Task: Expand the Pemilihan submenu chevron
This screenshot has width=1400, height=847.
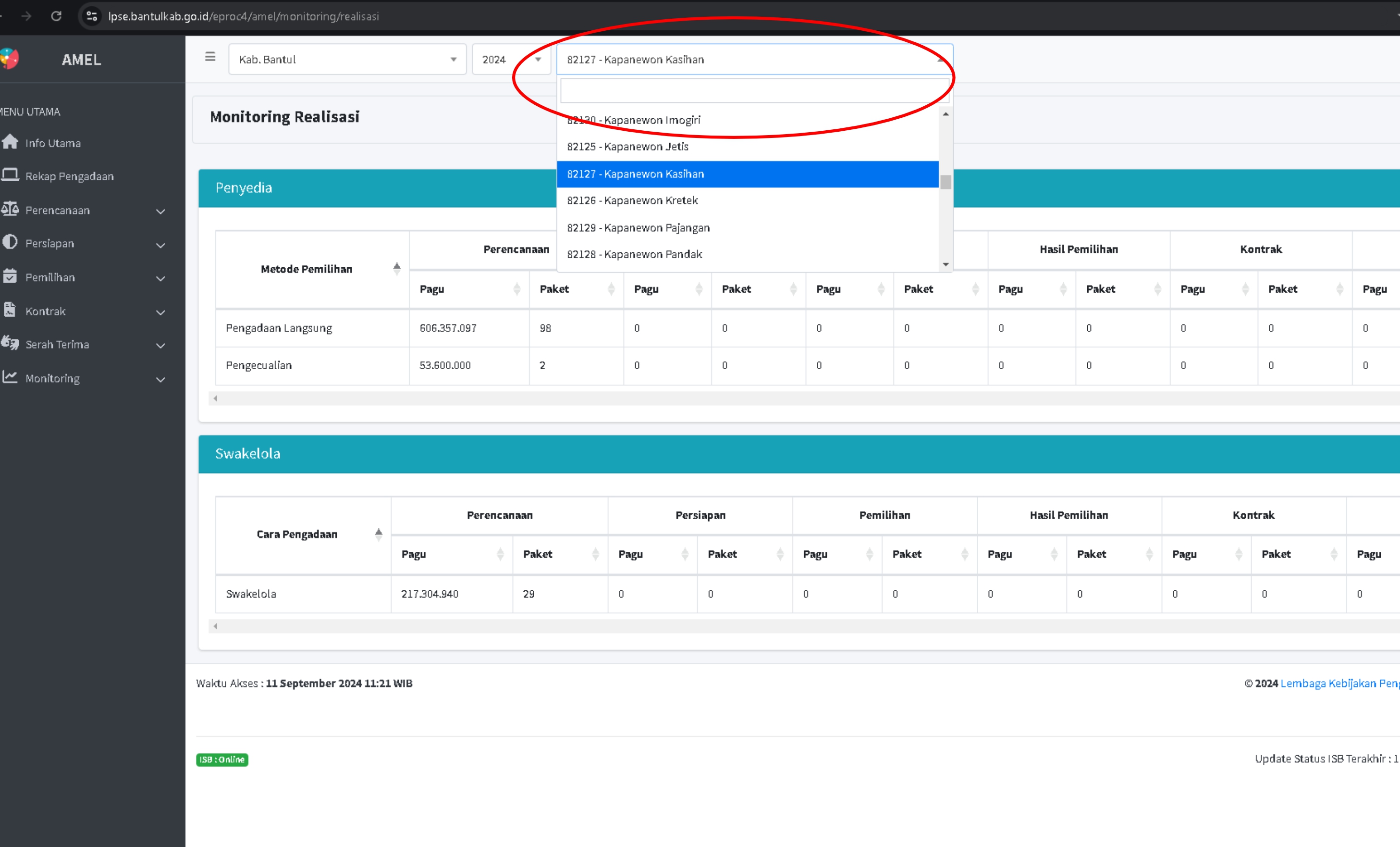Action: (x=161, y=278)
